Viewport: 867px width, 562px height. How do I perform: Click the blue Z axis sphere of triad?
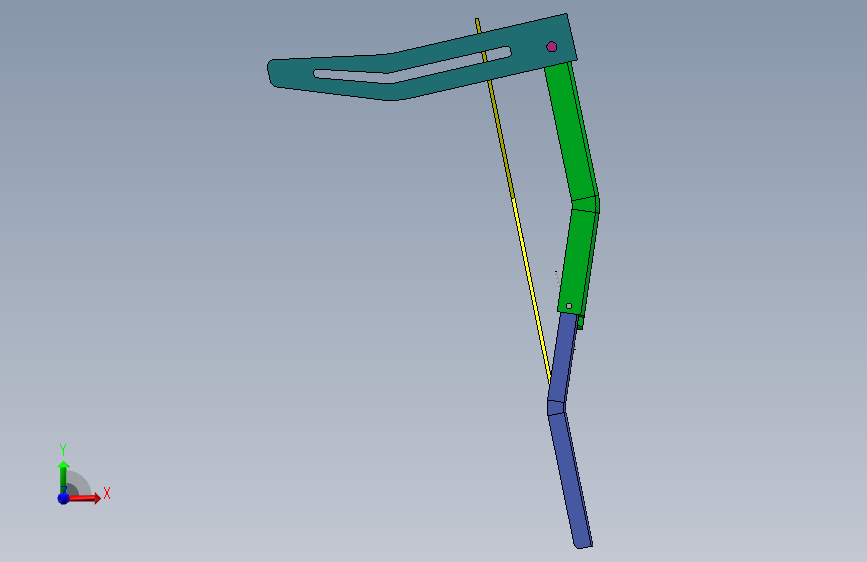(x=63, y=498)
